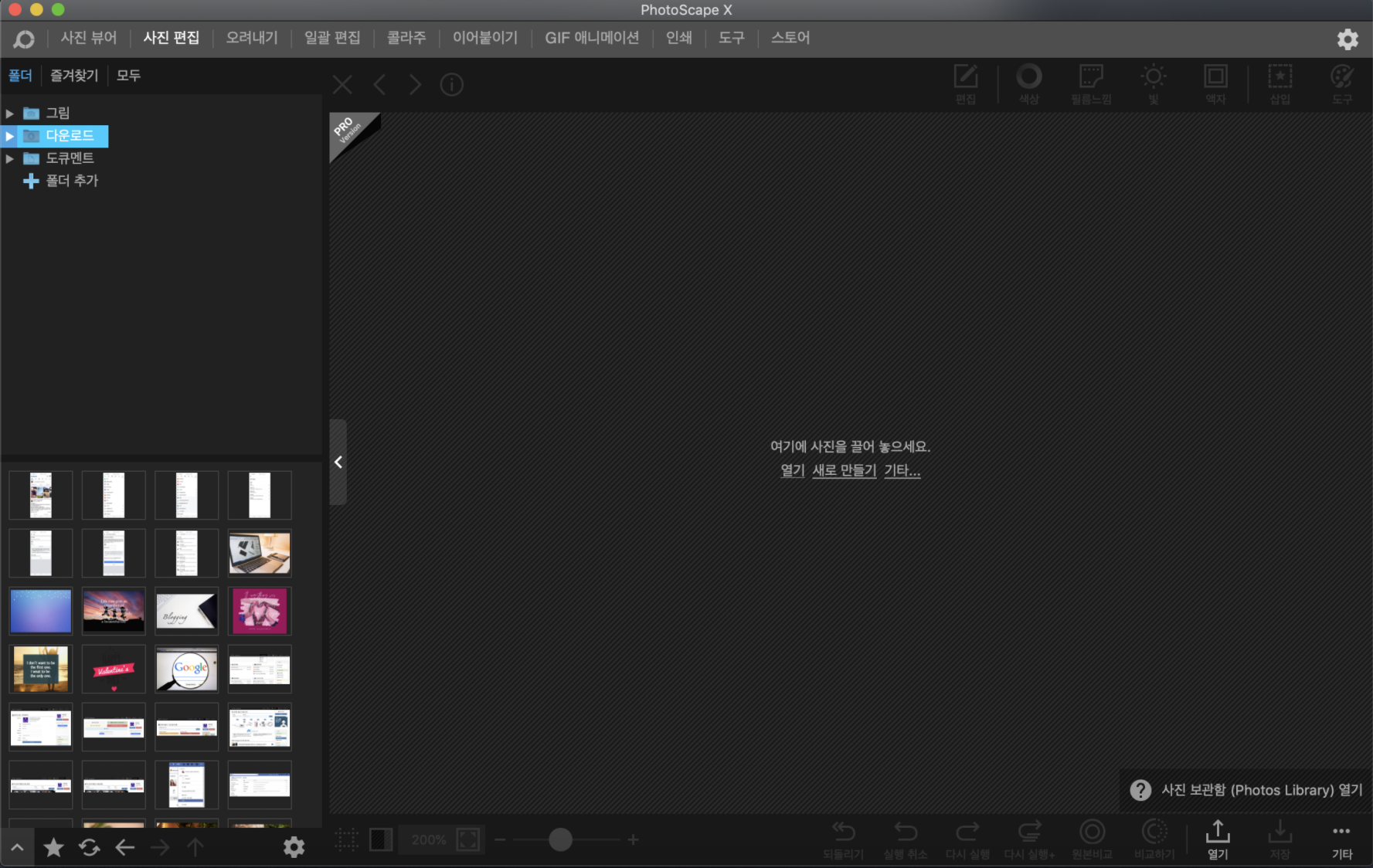Expand the 도큐멘트 folder
The height and width of the screenshot is (868, 1373).
[x=9, y=158]
